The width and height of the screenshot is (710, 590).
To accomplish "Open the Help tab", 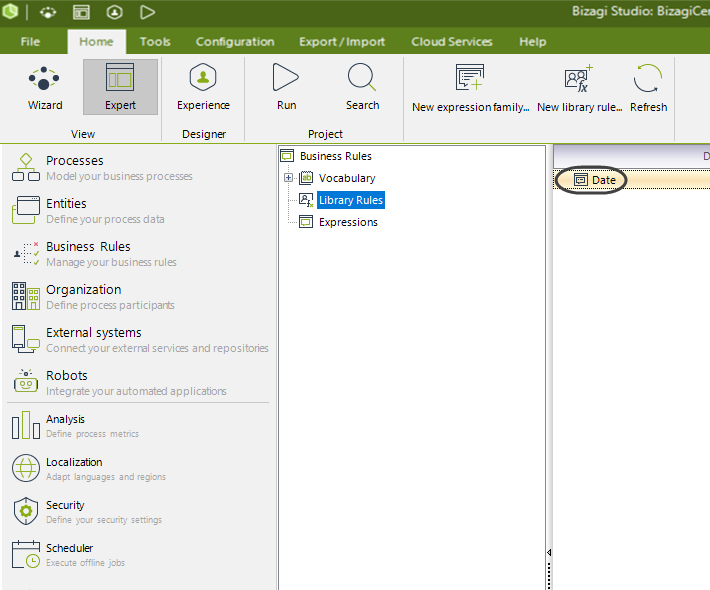I will pos(532,42).
